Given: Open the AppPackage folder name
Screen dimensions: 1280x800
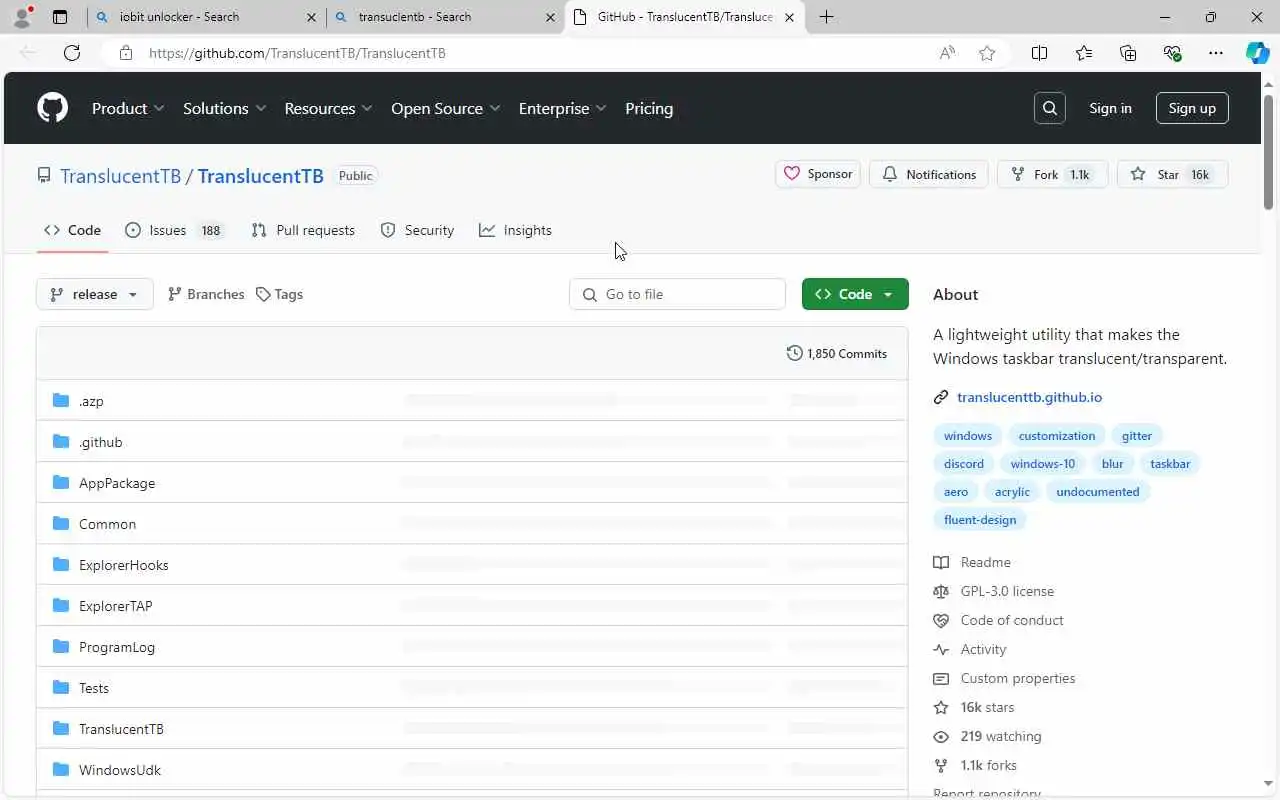Looking at the screenshot, I should coord(117,483).
